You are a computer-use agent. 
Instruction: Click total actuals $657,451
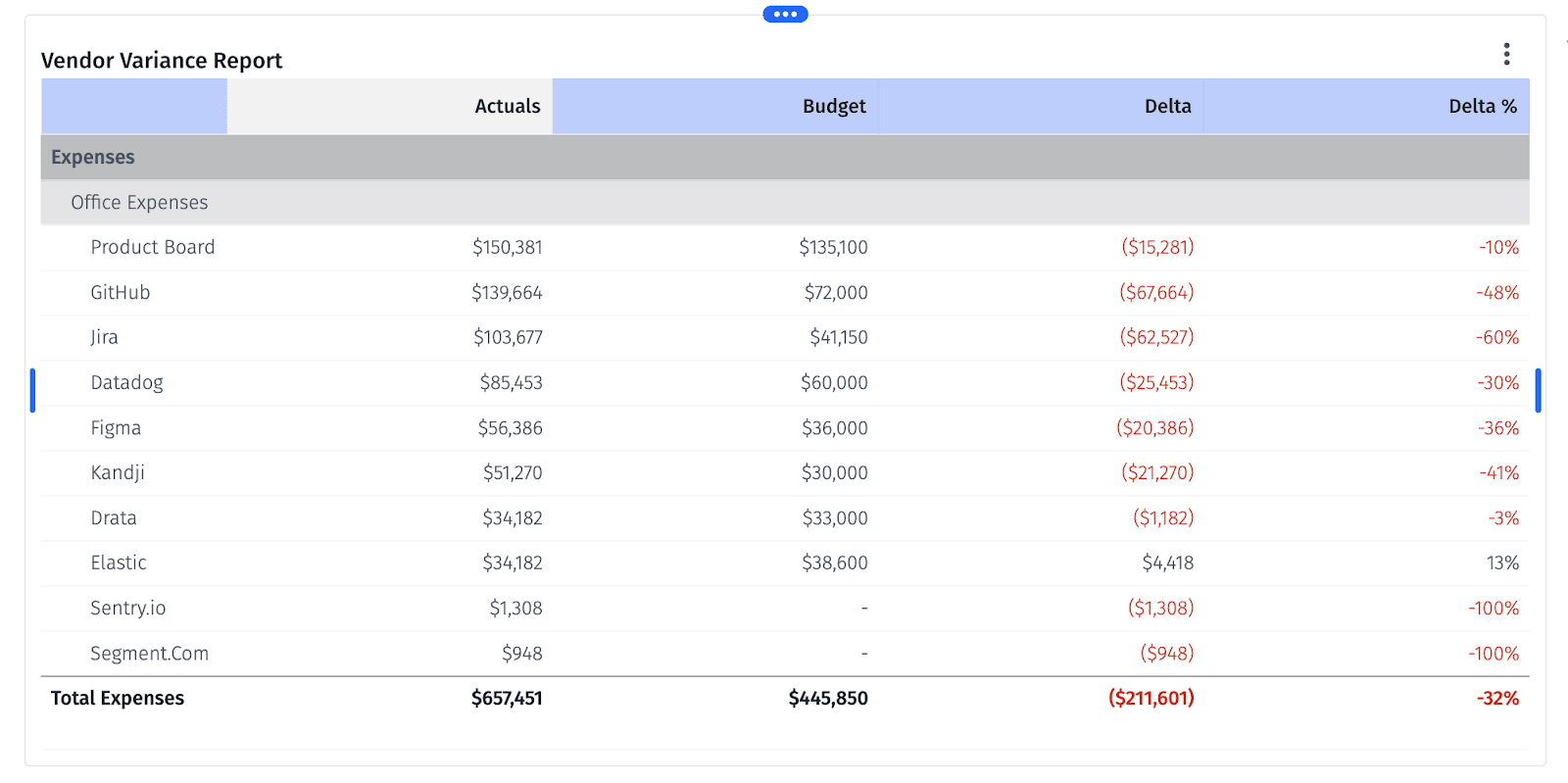point(507,698)
